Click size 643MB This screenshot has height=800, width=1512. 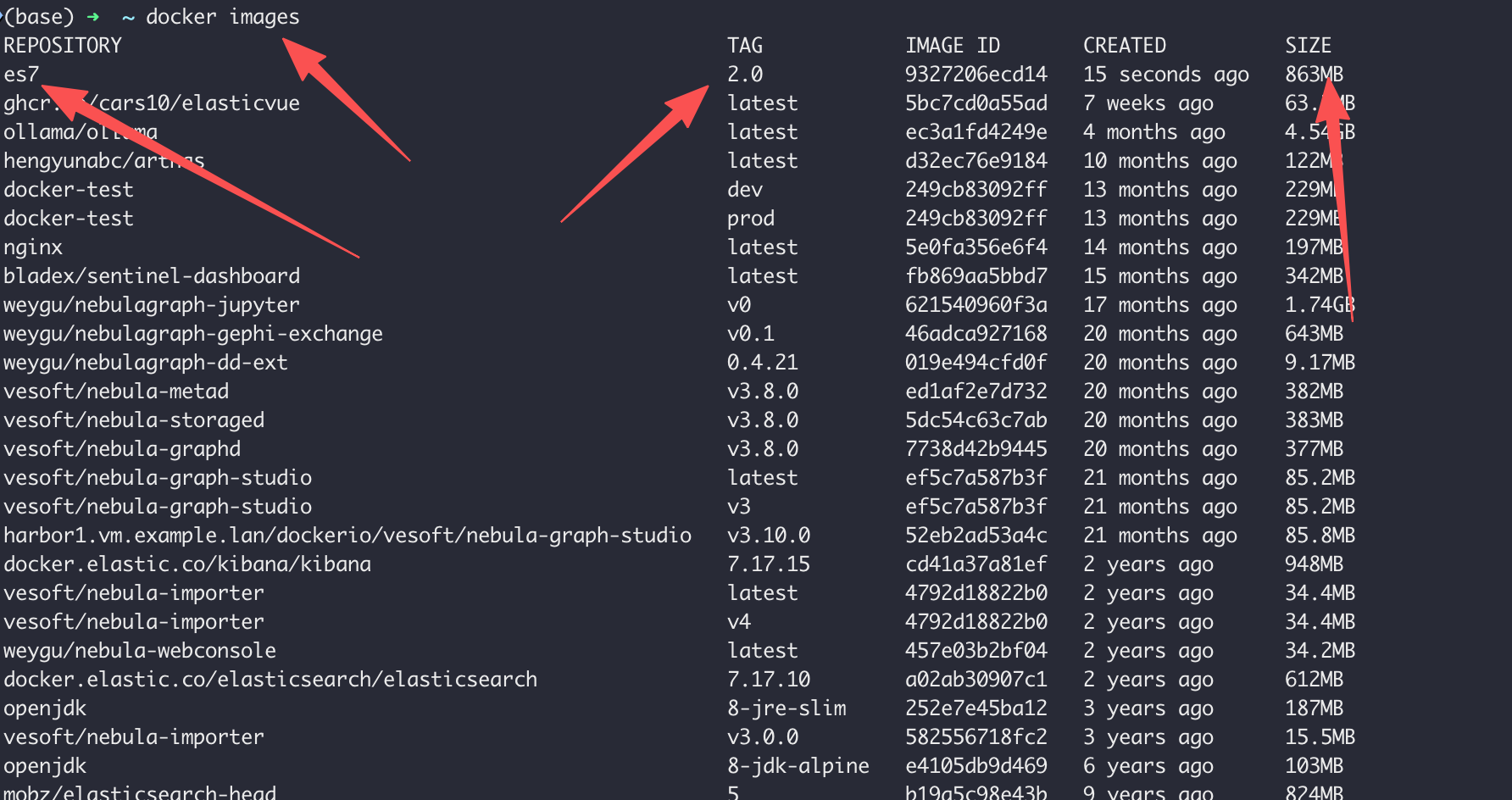[x=1315, y=334]
